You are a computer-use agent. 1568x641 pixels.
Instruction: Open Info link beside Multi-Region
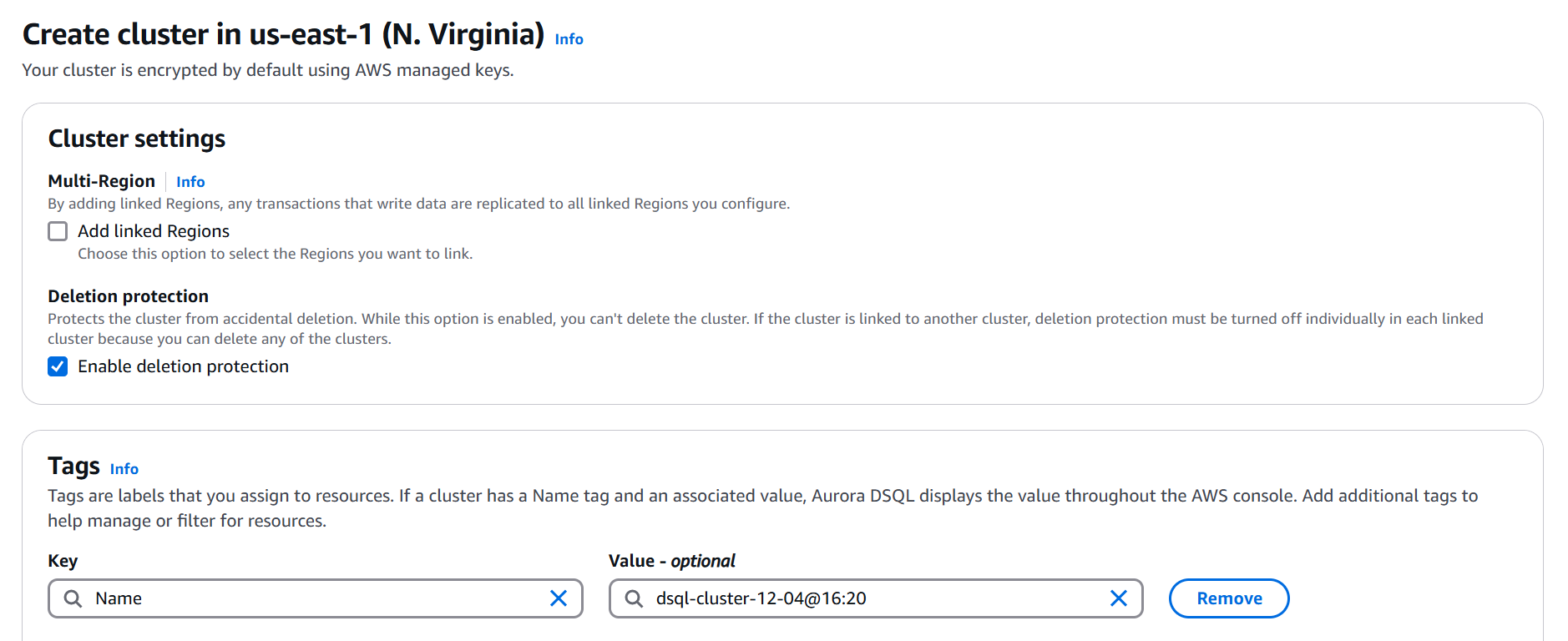coord(190,182)
